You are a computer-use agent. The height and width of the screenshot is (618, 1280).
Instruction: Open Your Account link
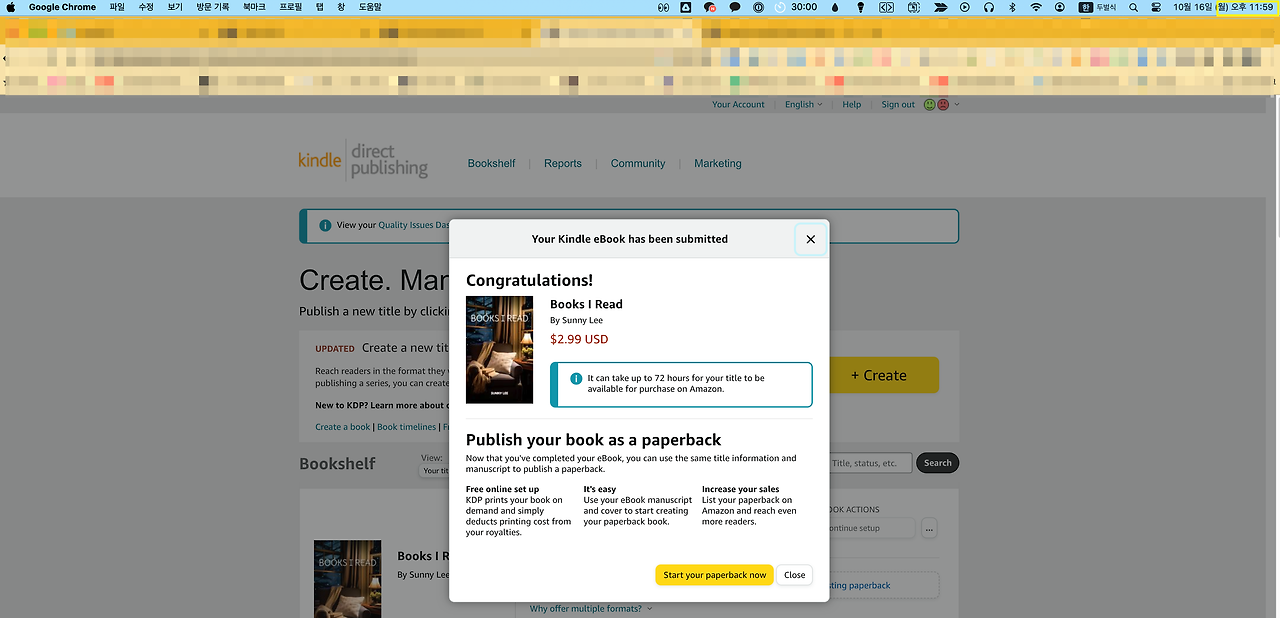click(738, 104)
